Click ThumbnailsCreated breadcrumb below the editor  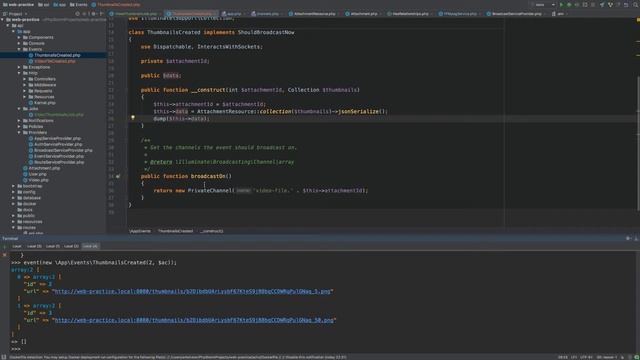coord(176,231)
